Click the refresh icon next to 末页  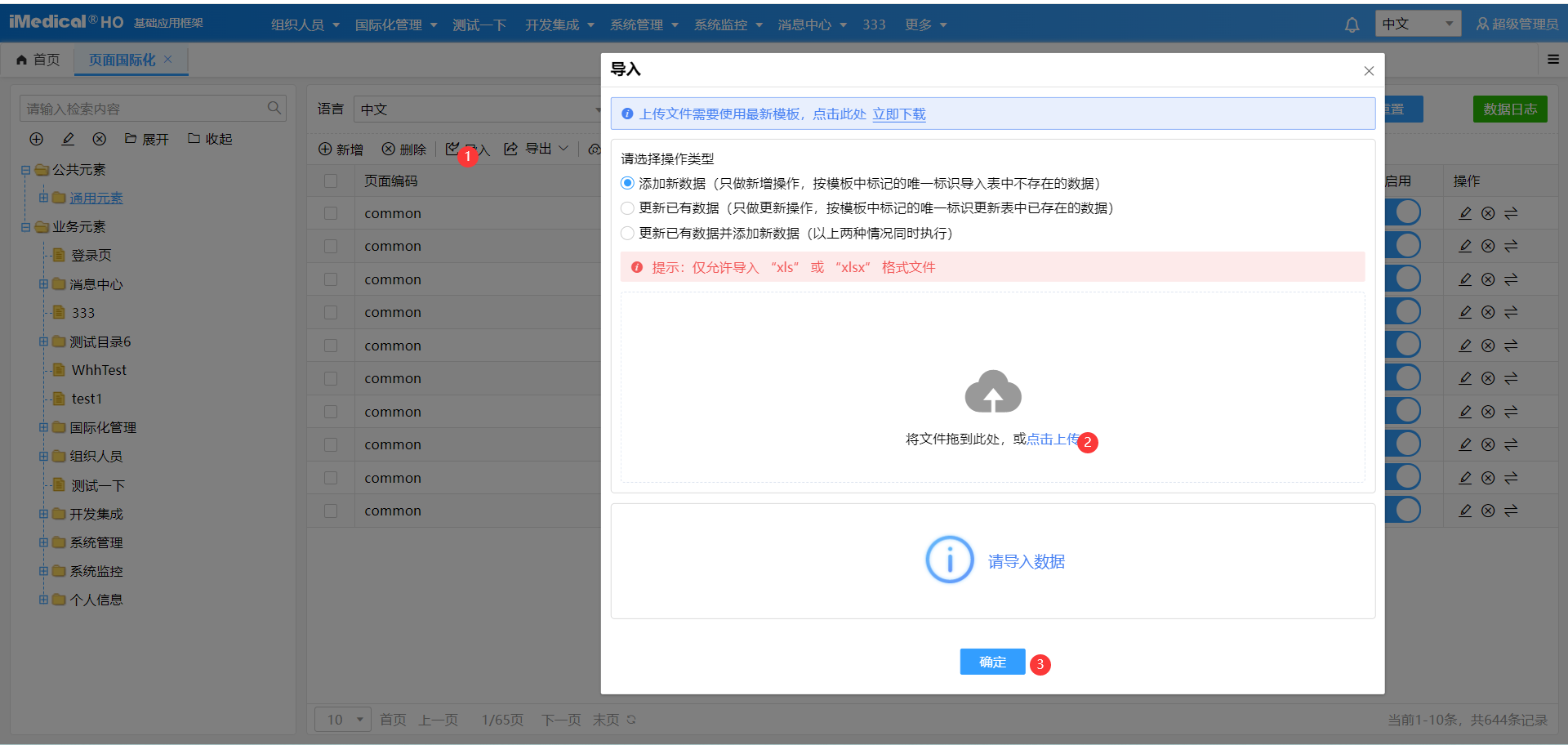coord(631,720)
